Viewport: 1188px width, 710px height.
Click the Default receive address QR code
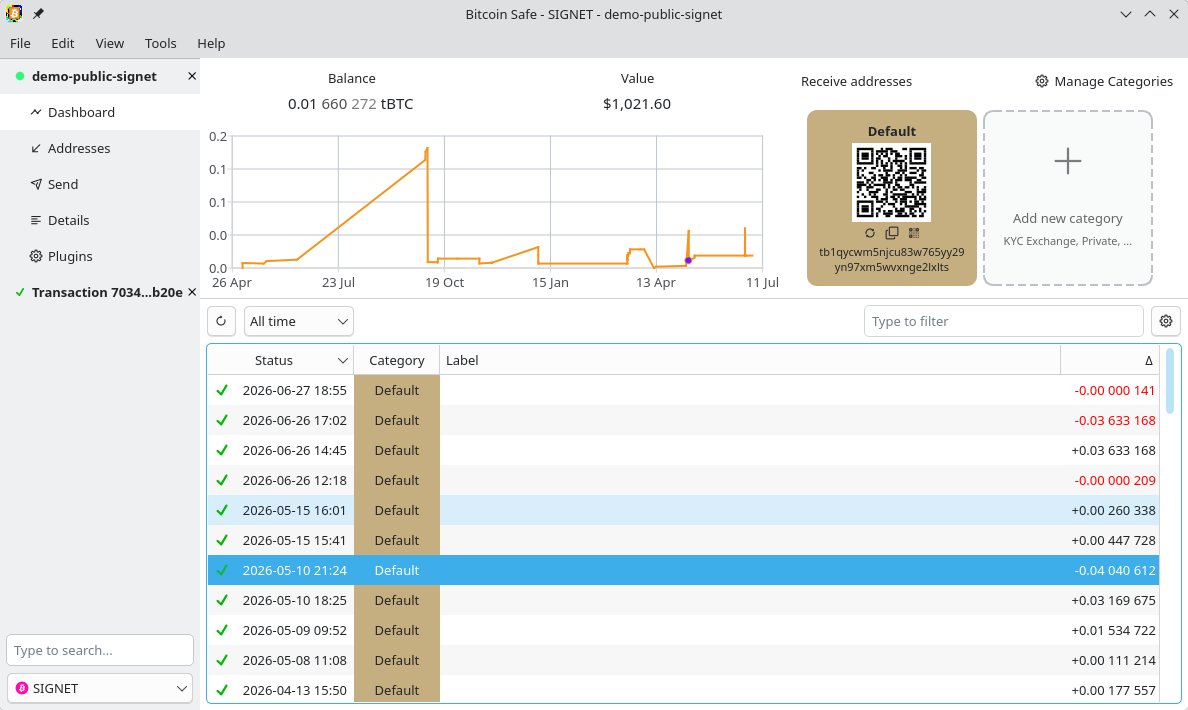coord(891,183)
